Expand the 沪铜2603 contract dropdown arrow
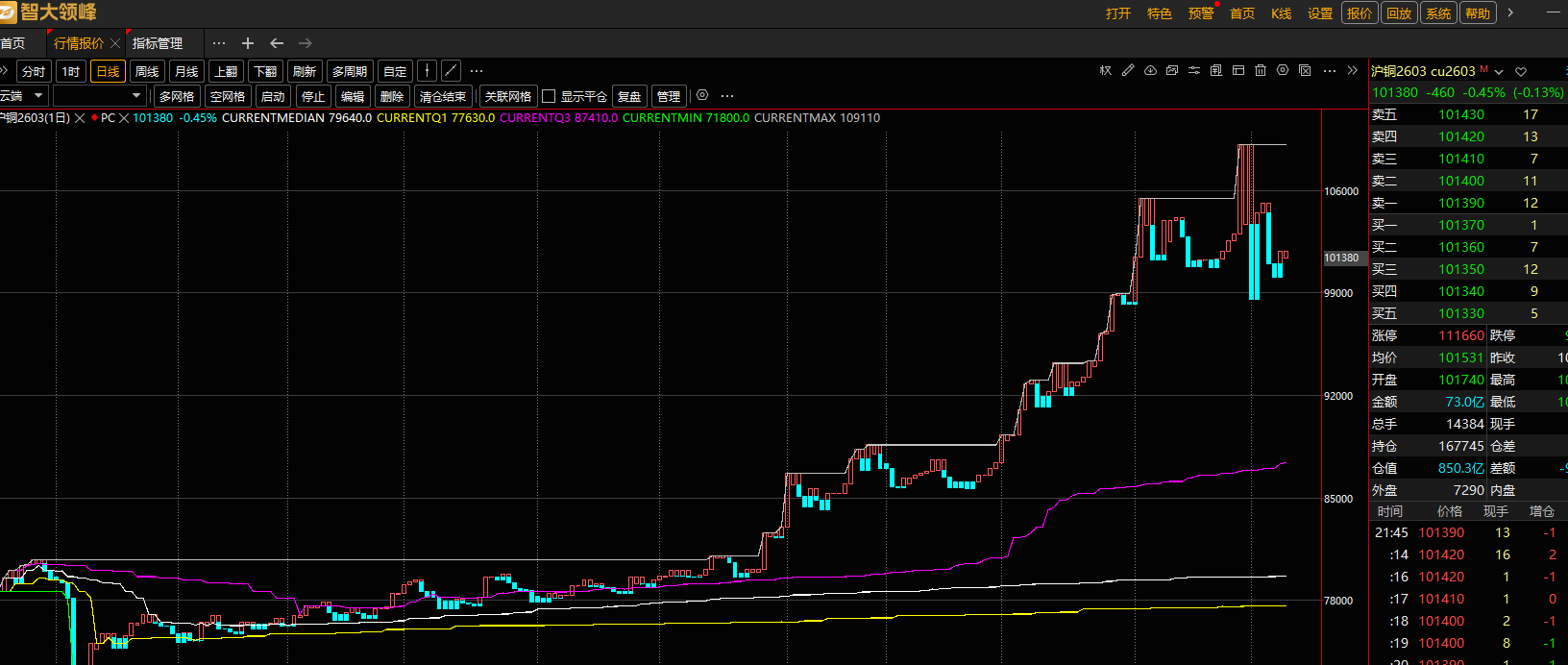 tap(1499, 72)
